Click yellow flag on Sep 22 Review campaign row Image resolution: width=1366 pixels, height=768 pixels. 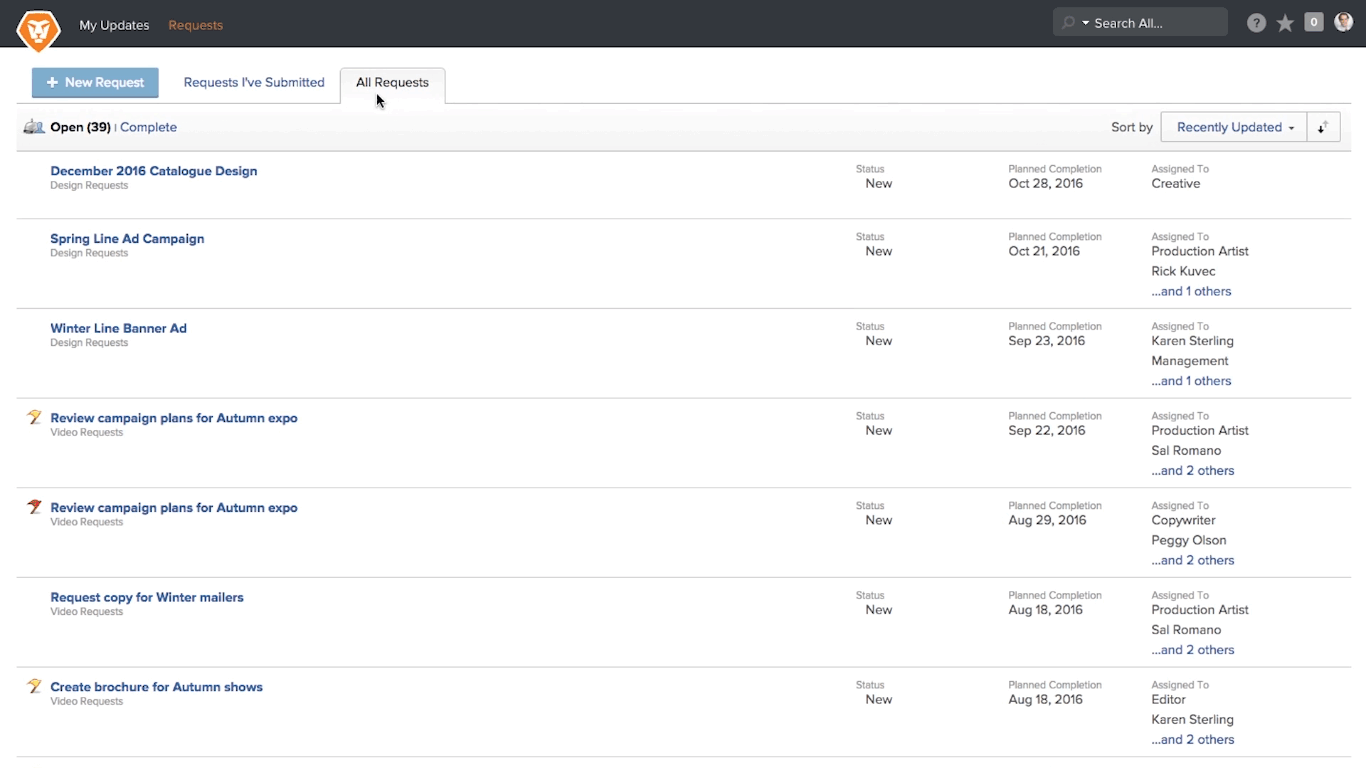pos(34,417)
